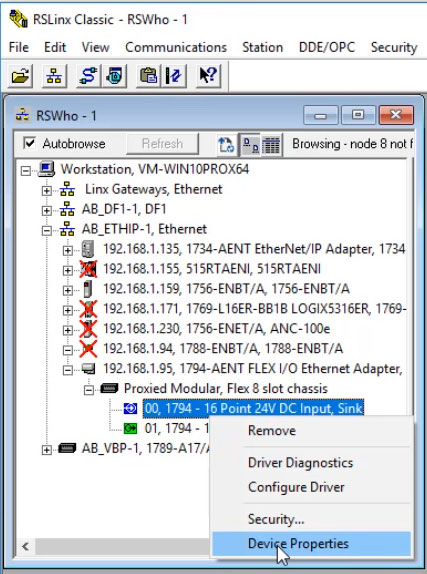Screen dimensions: 427x574
Task: Open the Security menu in menu bar
Action: [x=394, y=47]
